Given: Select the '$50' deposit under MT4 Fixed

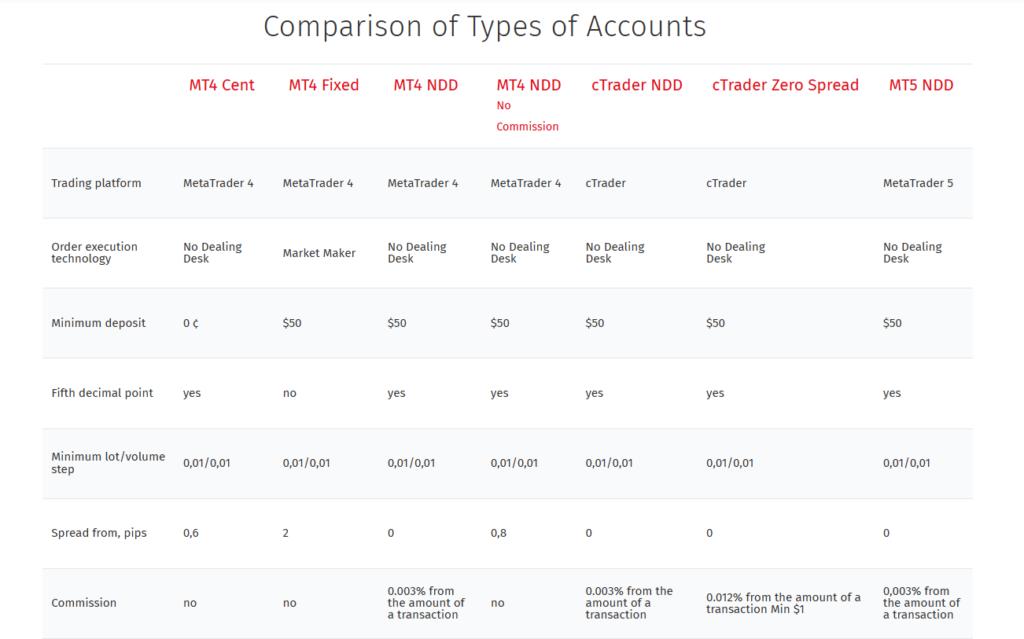Looking at the screenshot, I should point(292,323).
